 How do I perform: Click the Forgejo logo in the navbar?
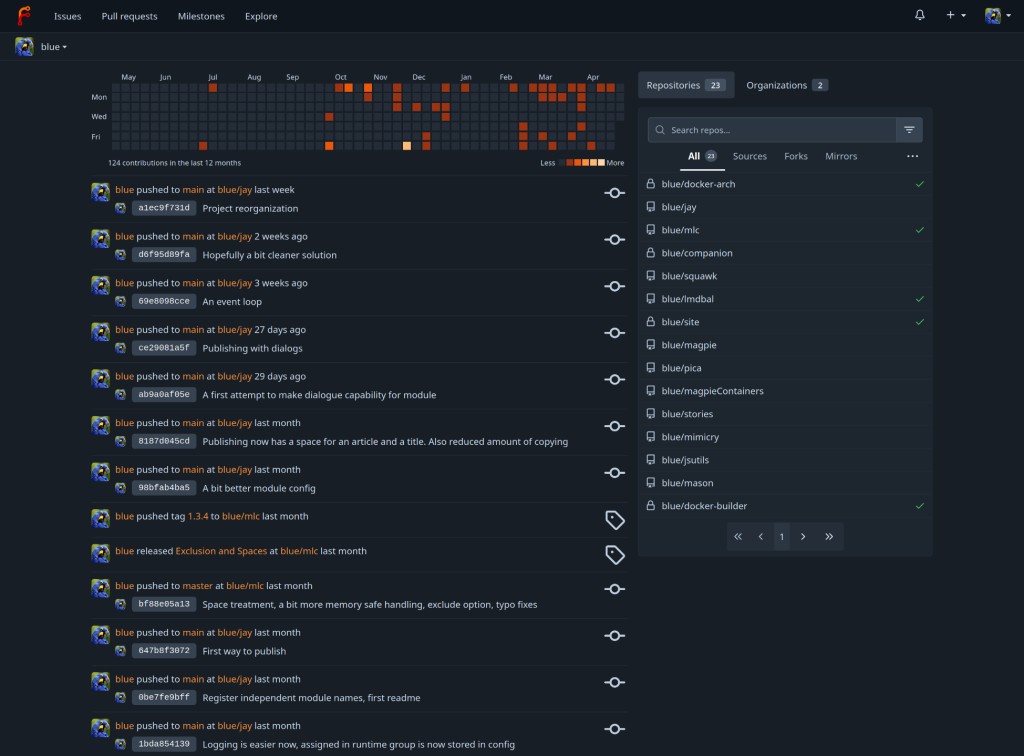(26, 16)
